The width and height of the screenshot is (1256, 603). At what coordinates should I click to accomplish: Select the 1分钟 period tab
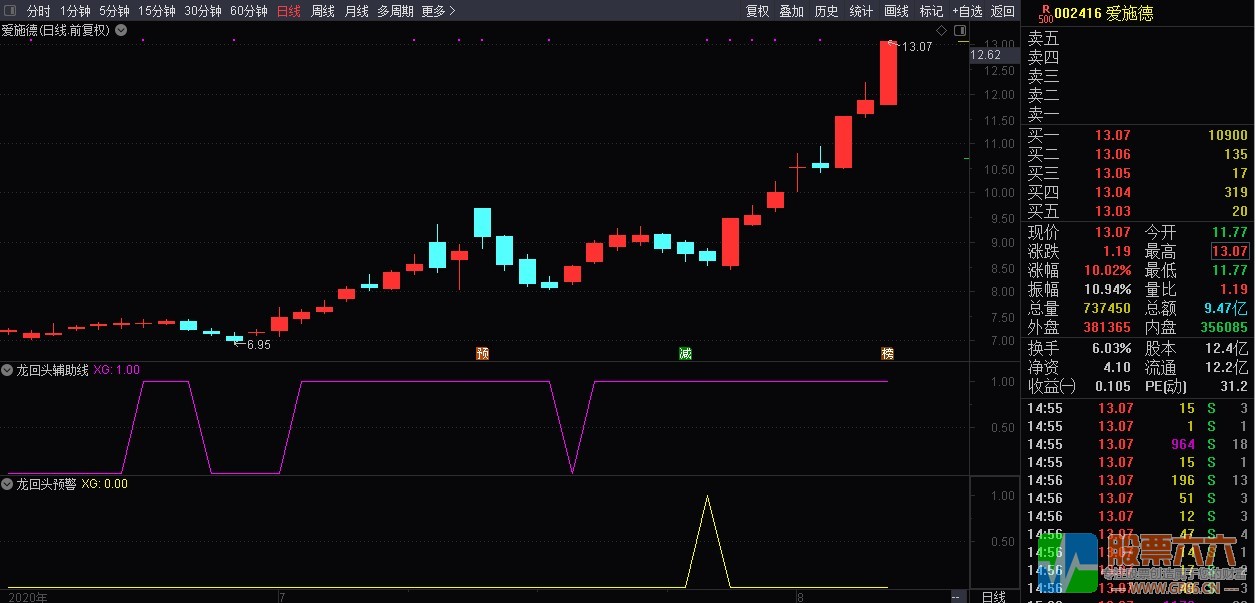pos(75,11)
